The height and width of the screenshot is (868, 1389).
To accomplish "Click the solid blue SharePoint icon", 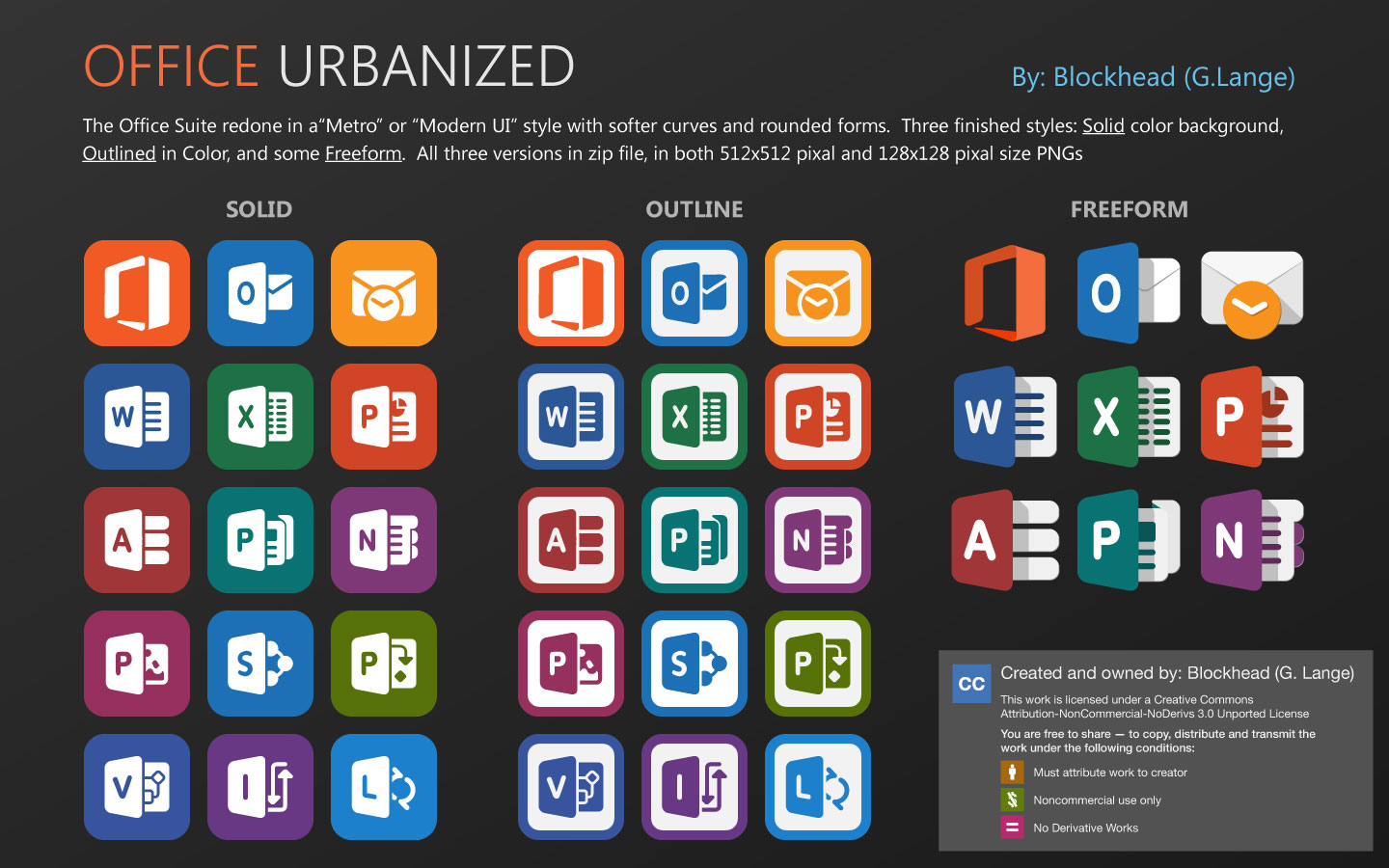I will pos(260,664).
